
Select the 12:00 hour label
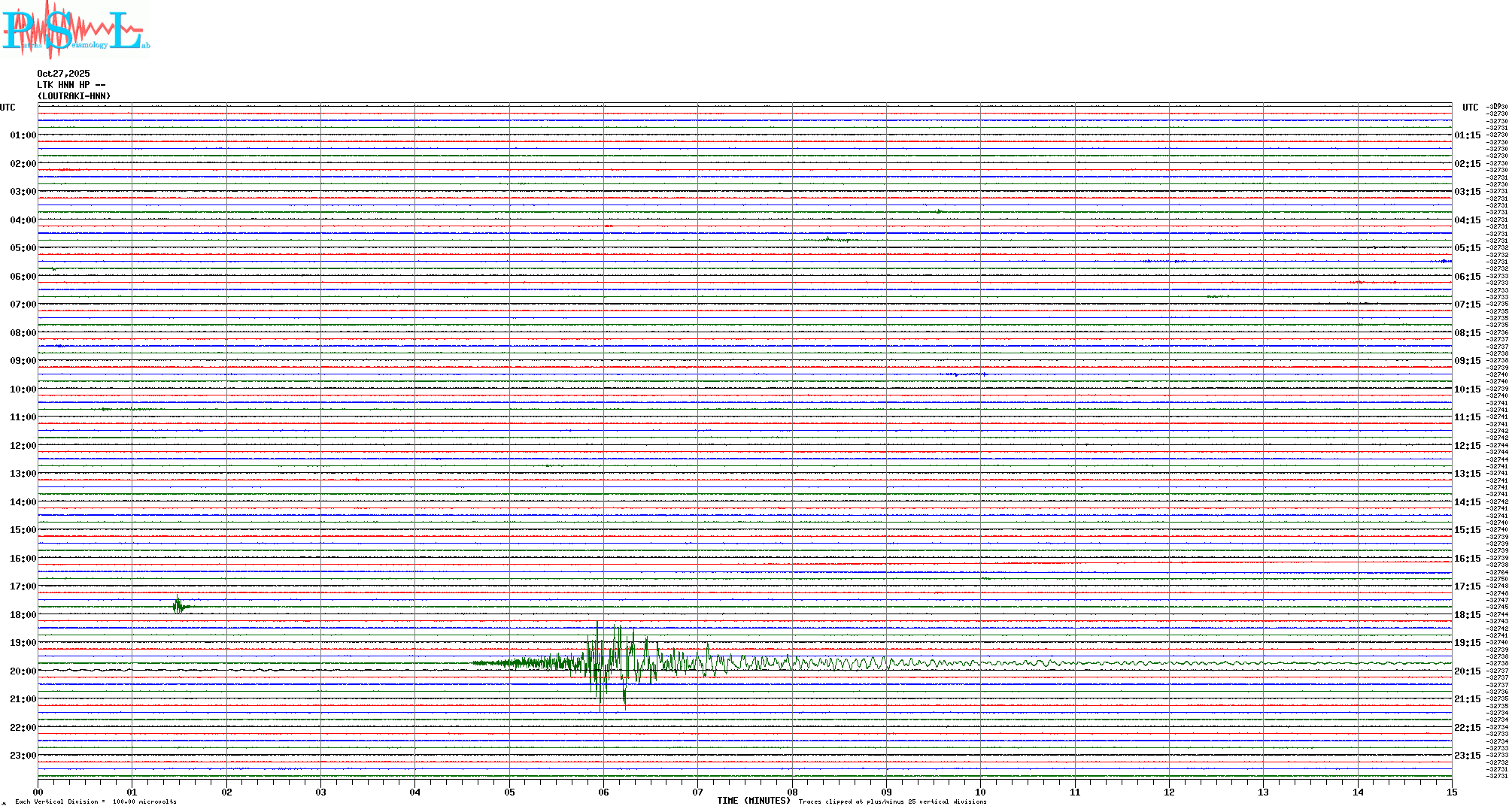pyautogui.click(x=23, y=446)
